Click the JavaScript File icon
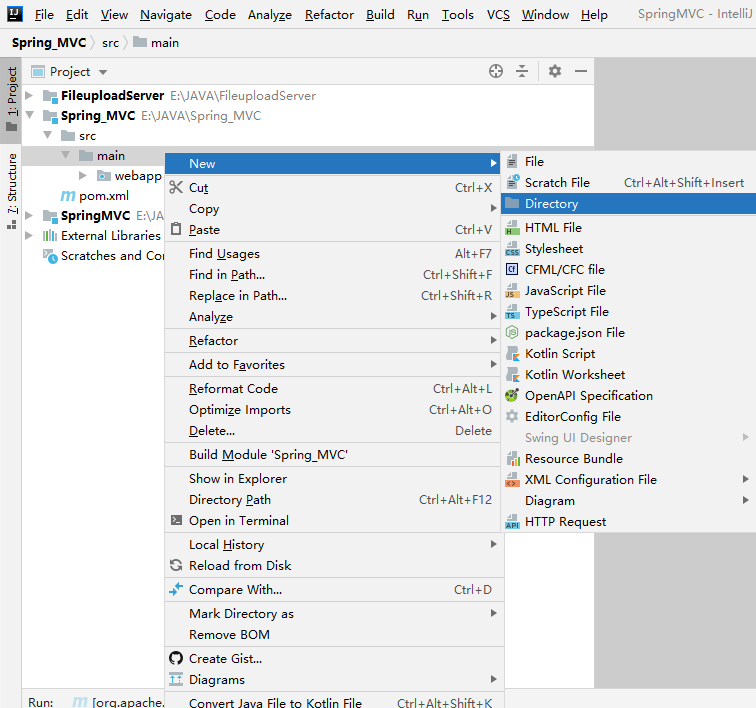756x708 pixels. (512, 290)
